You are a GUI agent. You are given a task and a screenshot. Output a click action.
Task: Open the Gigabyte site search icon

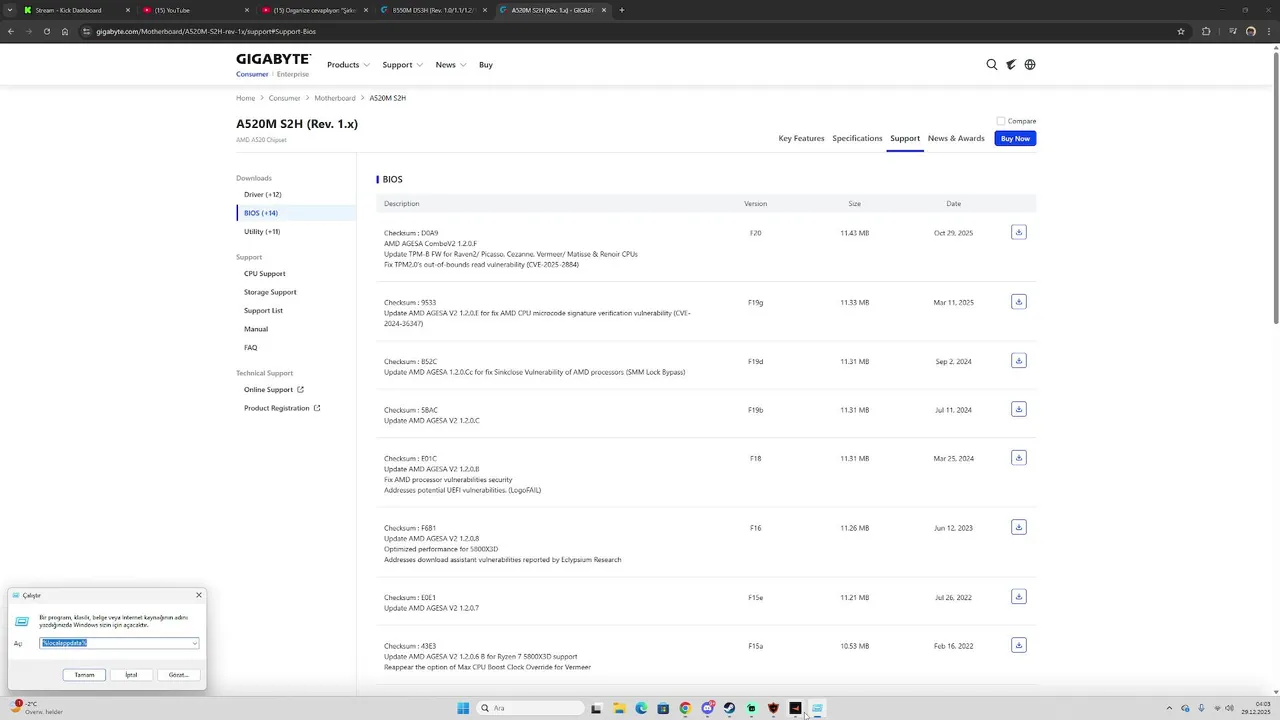[992, 64]
